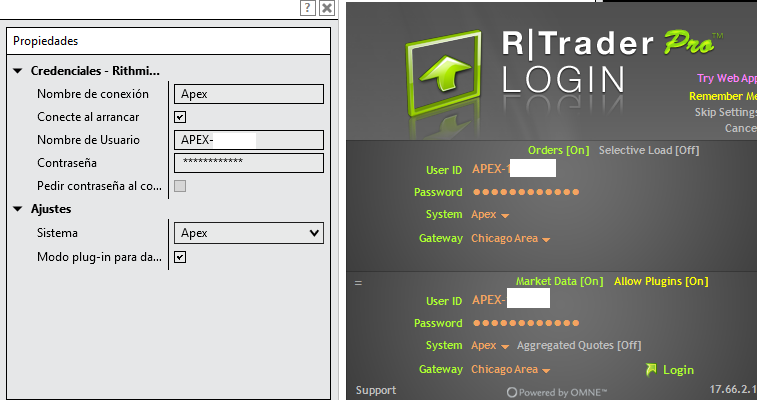Click the Contraseña password field
Viewport: 757px width, 400px height.
point(249,163)
